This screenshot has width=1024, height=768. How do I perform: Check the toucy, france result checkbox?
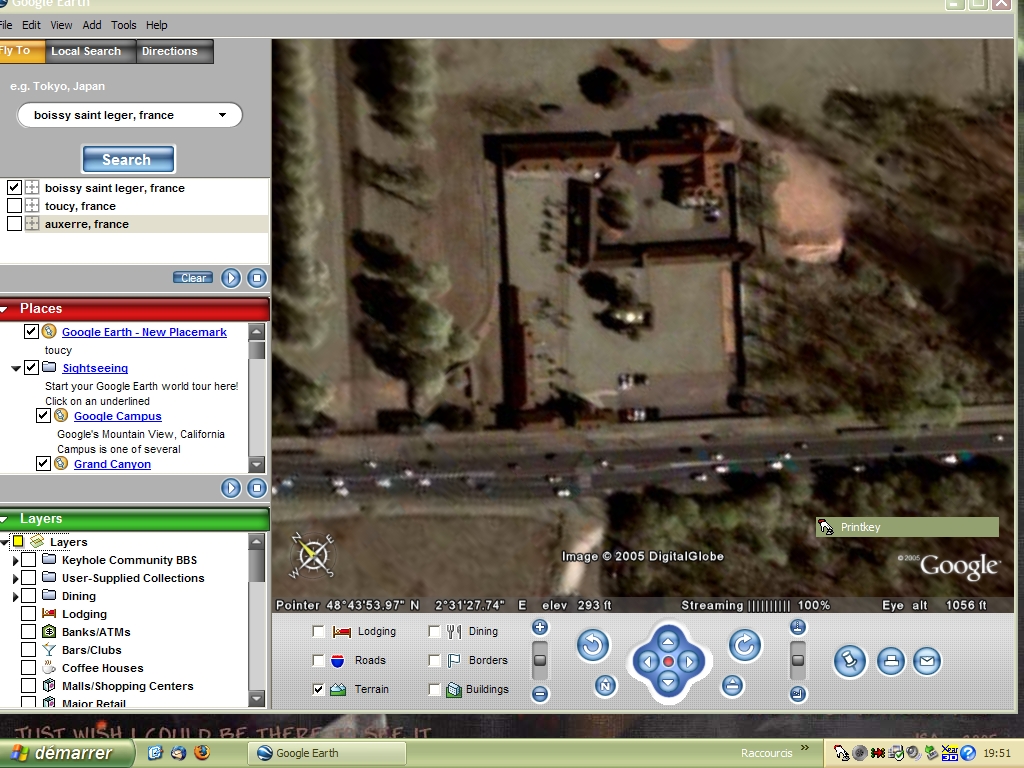click(14, 206)
